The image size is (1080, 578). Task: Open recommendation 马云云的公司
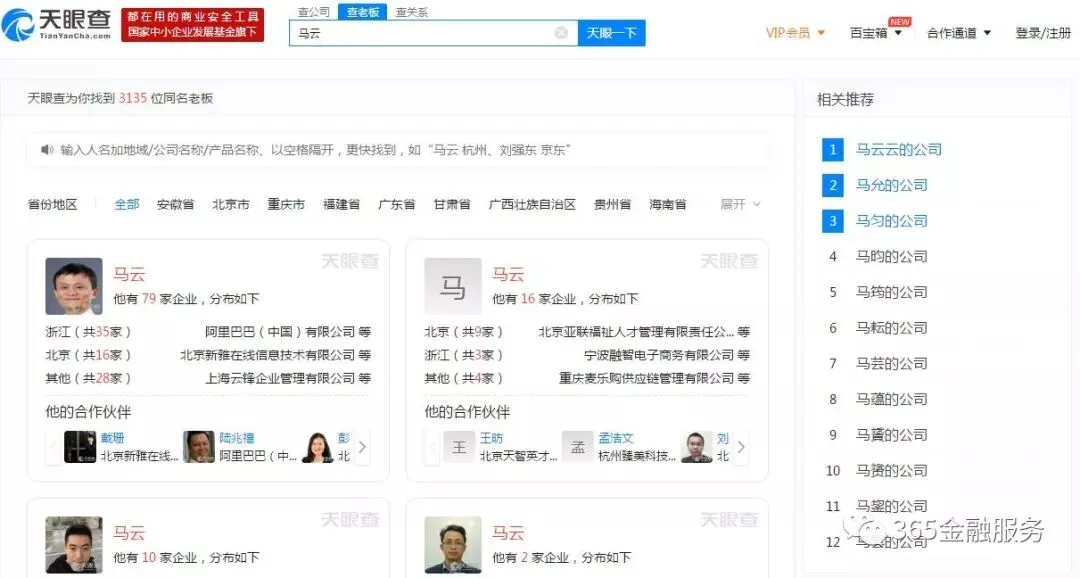point(898,149)
